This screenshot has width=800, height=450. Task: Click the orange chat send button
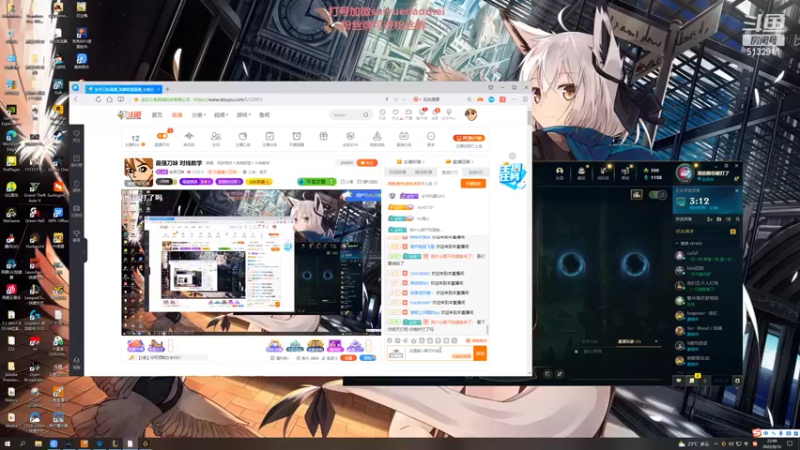480,353
